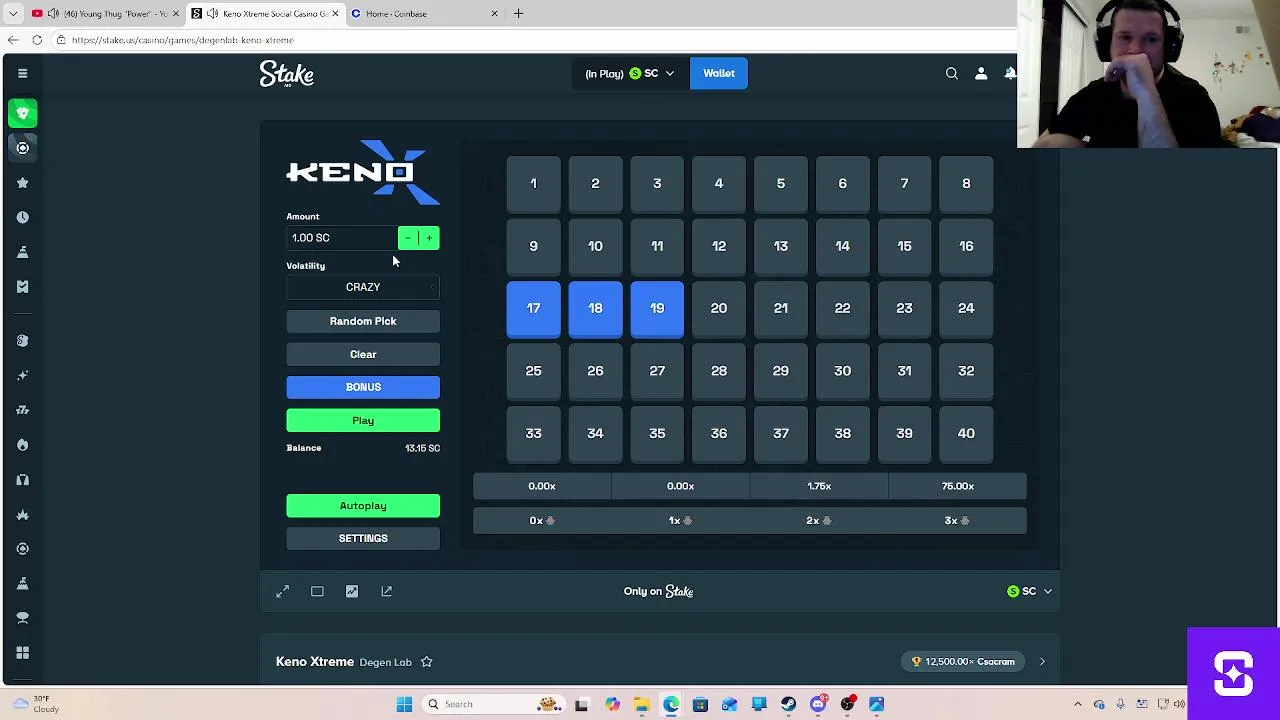
Task: Open Microsoft Store from taskbar
Action: [x=700, y=704]
